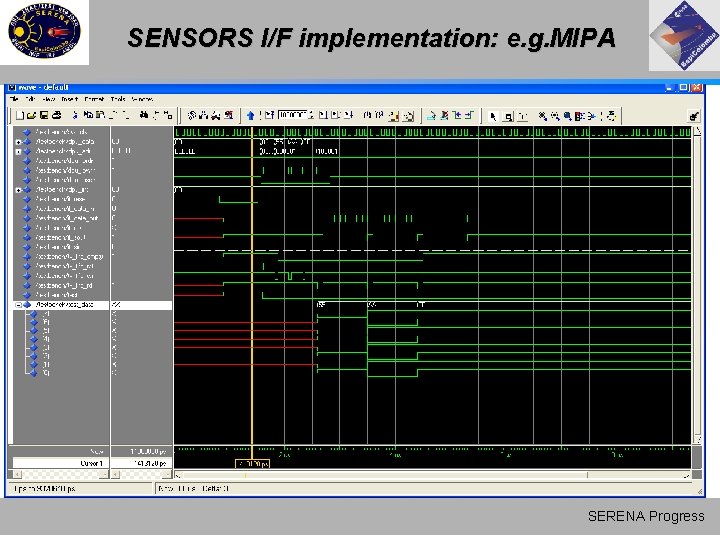Screen dimensions: 720x540
Task: Select bit (2) of the expanded bus
Action: 46,356
